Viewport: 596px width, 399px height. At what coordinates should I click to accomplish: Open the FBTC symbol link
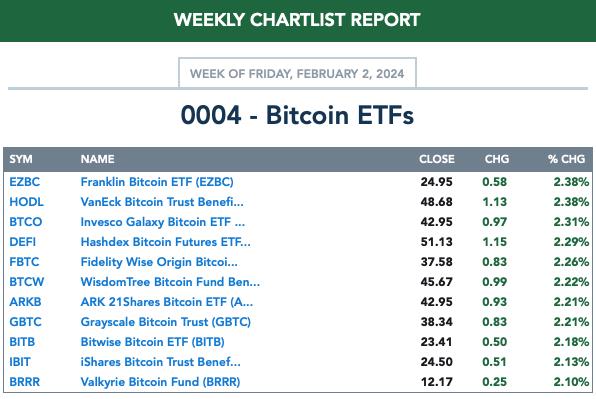pyautogui.click(x=24, y=262)
